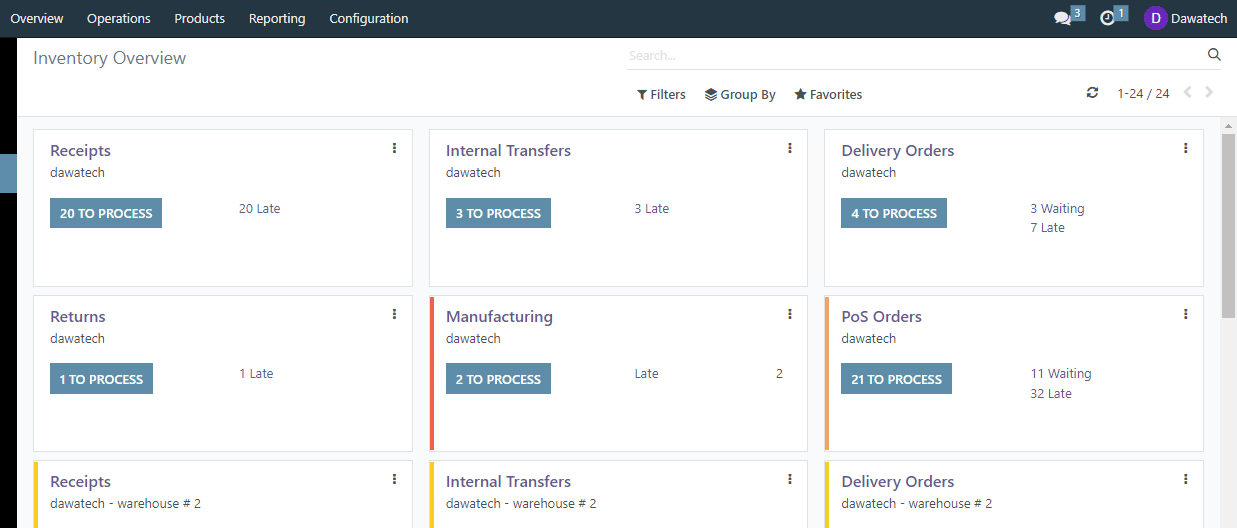This screenshot has height=528, width=1237.
Task: Click the vertical scrollbar thumb
Action: 1228,225
